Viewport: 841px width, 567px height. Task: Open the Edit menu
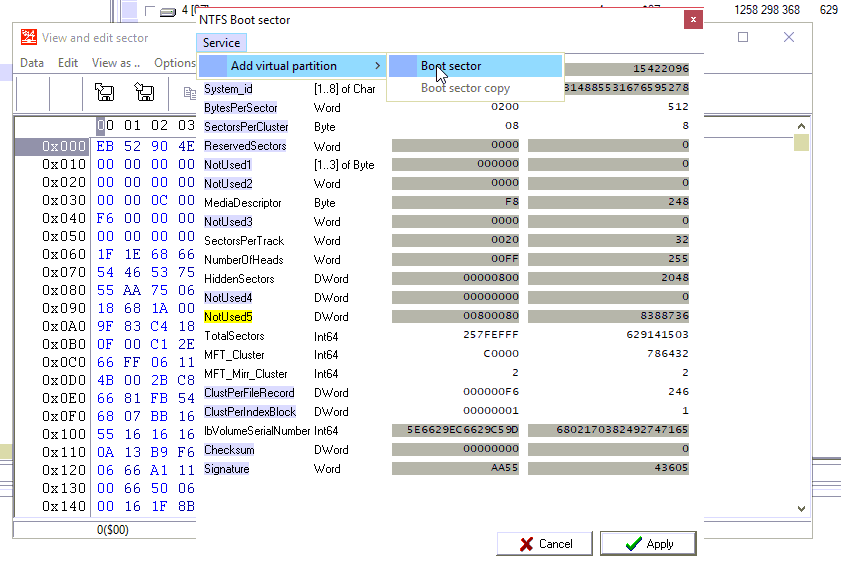[68, 63]
